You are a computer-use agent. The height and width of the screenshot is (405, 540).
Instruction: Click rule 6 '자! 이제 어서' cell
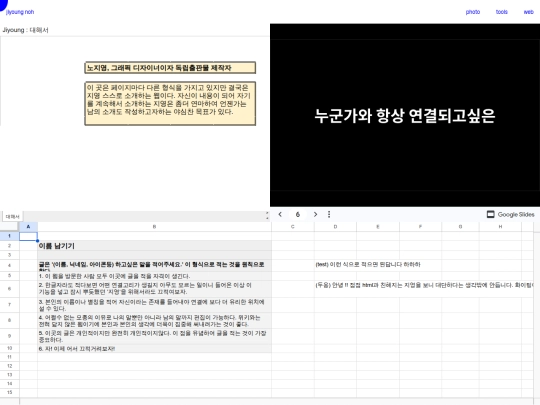(154, 349)
